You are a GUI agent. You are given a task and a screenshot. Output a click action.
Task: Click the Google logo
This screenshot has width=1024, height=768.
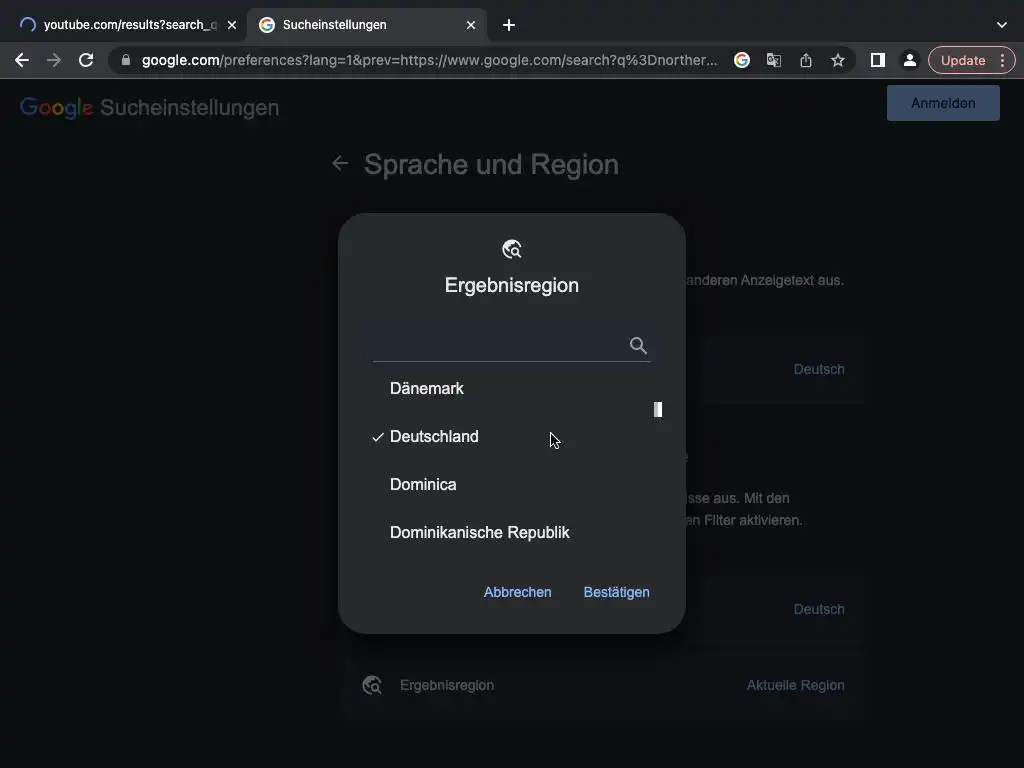click(56, 107)
